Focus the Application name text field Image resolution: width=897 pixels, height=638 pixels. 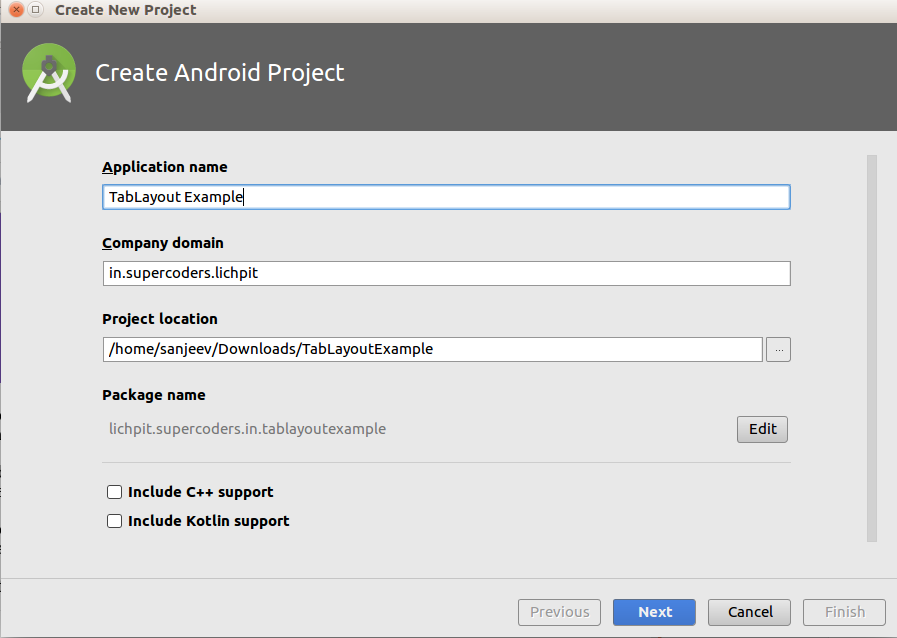tap(446, 197)
